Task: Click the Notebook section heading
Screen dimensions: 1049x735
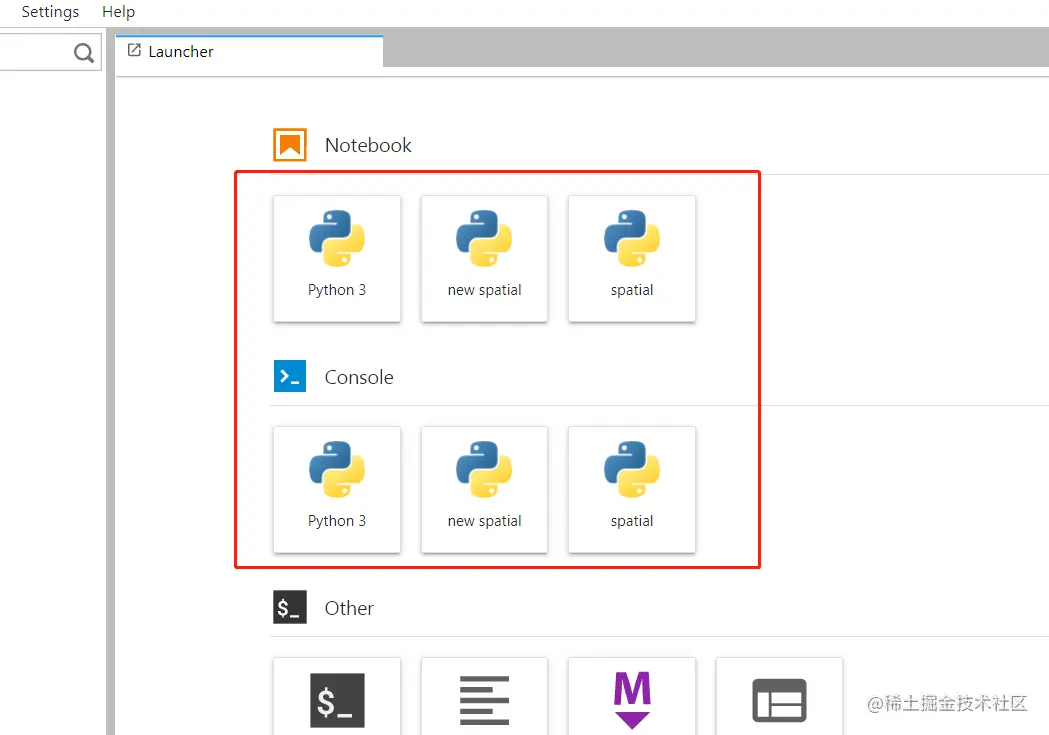Action: (x=368, y=145)
